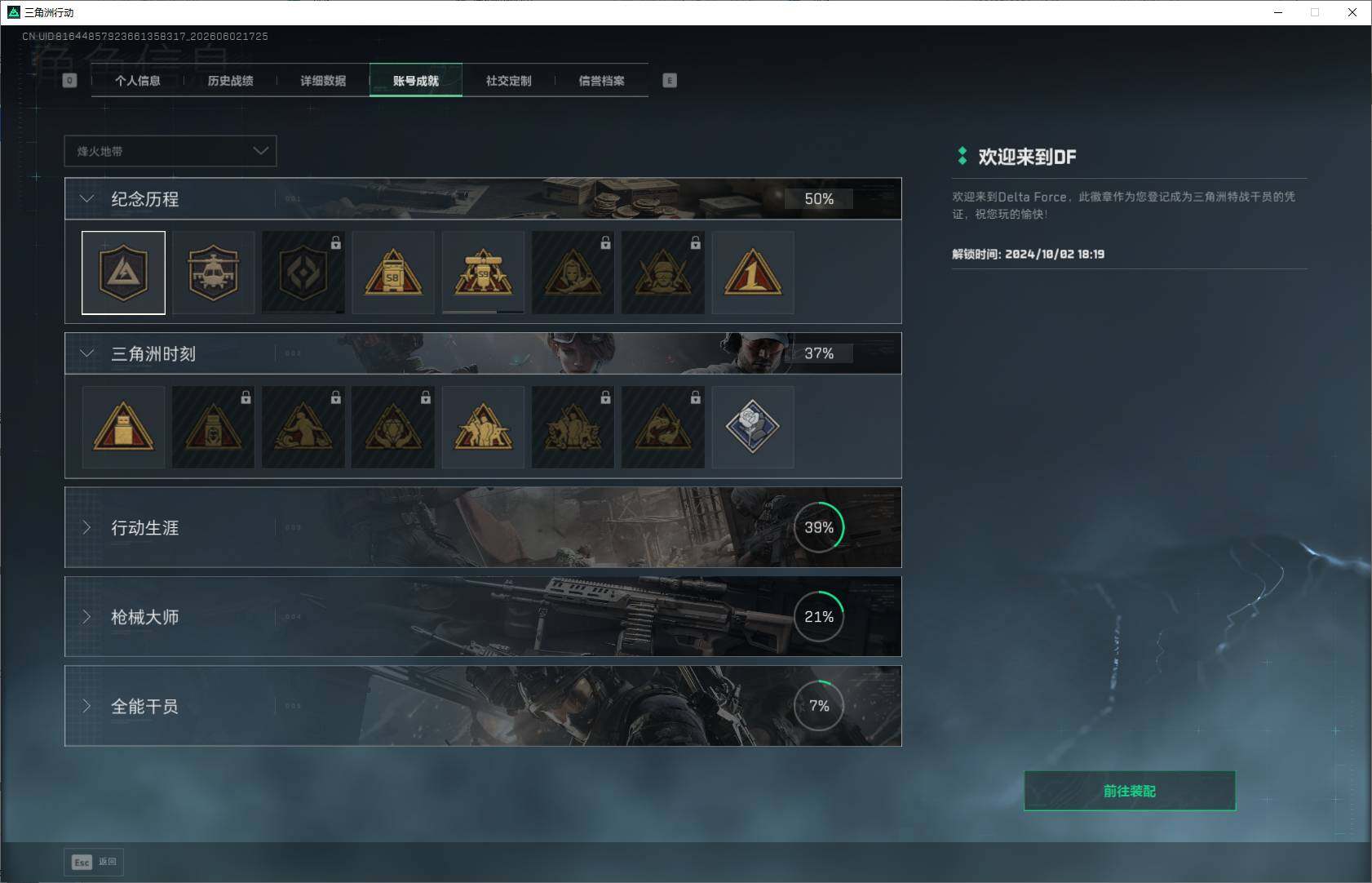Select the number 1 triangle badge

[753, 273]
